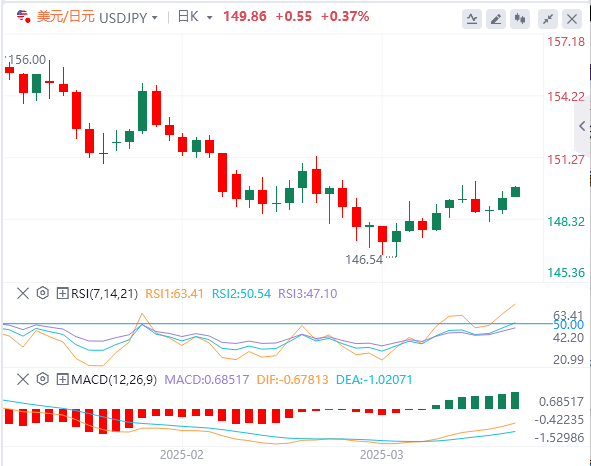This screenshot has height=466, width=591.
Task: Click the 156.00 high price label
Action: pos(27,60)
